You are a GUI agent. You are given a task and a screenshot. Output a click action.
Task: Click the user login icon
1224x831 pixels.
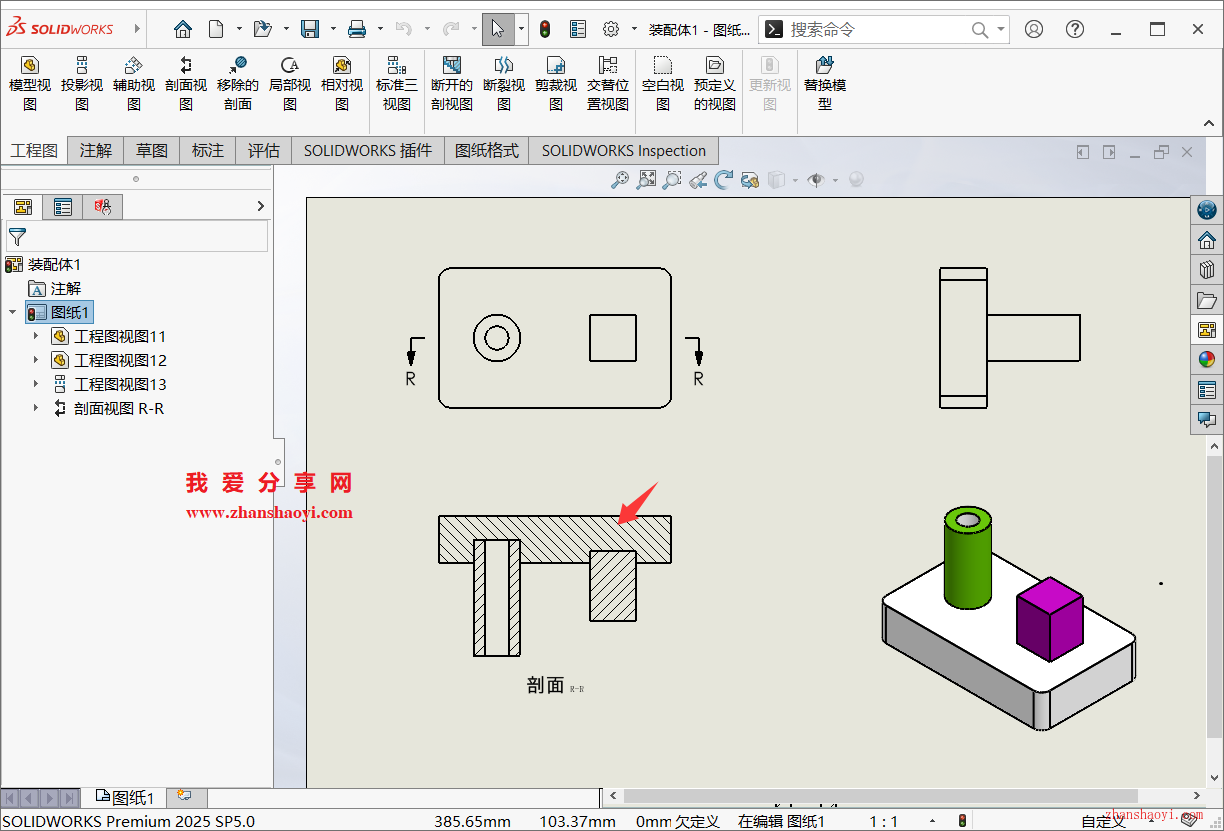1034,29
